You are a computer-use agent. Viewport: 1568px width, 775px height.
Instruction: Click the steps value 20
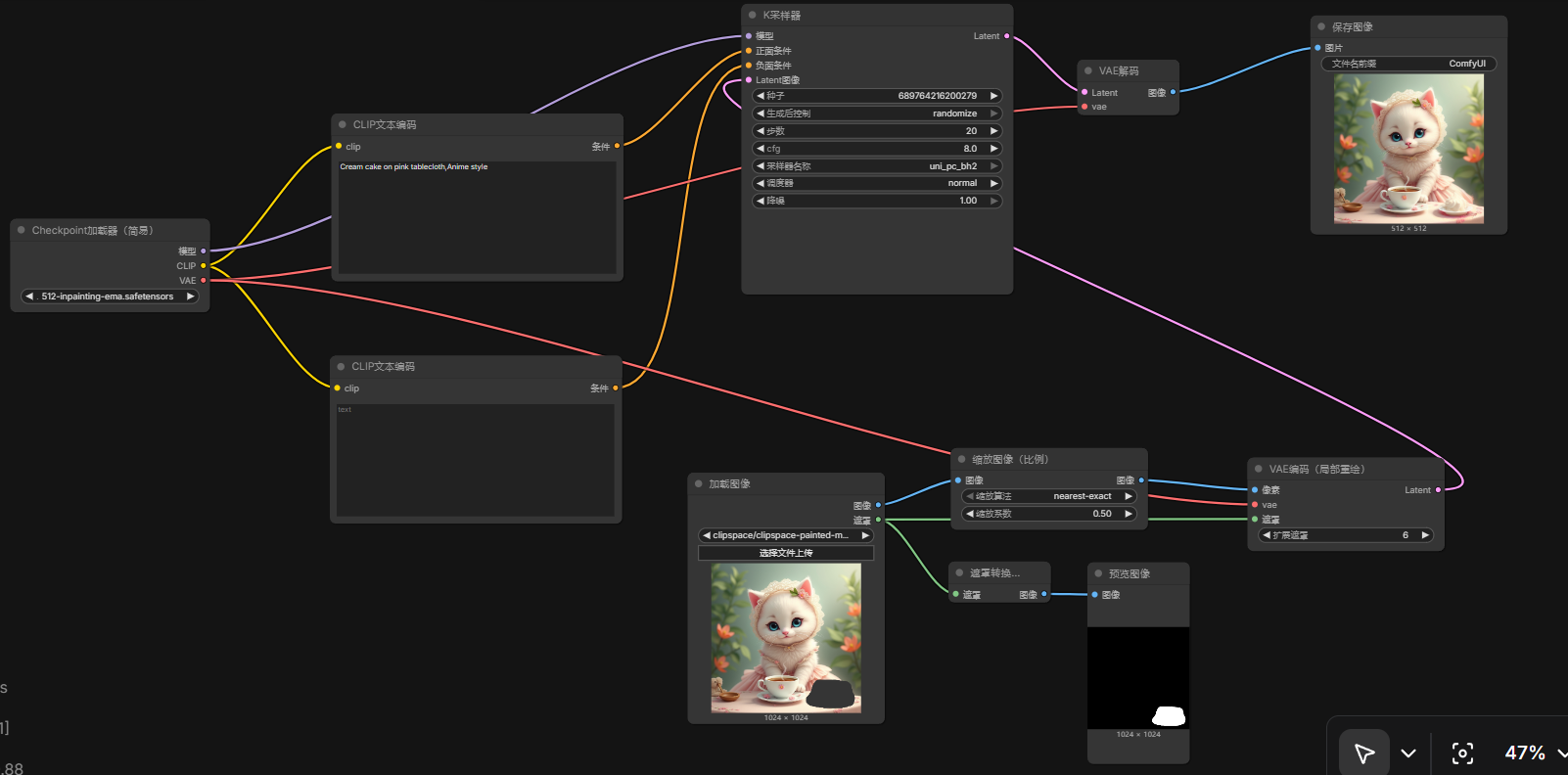coord(971,131)
